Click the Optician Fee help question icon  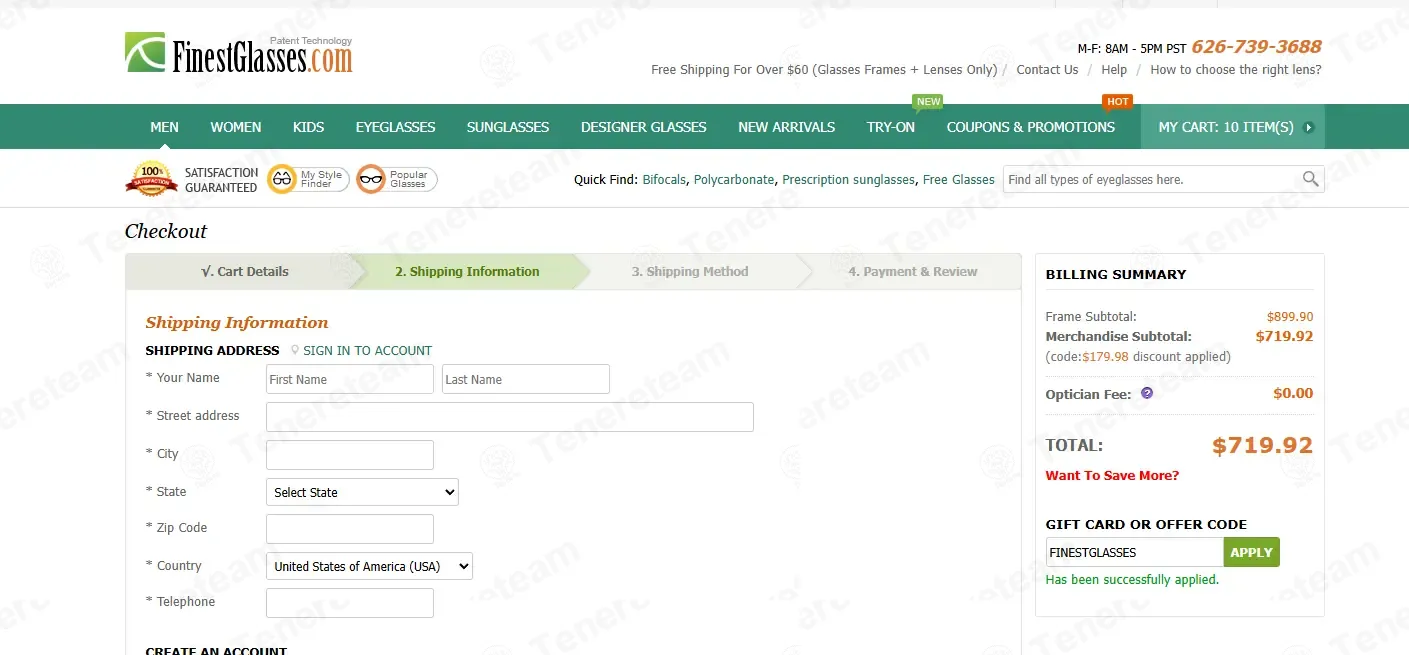tap(1147, 393)
